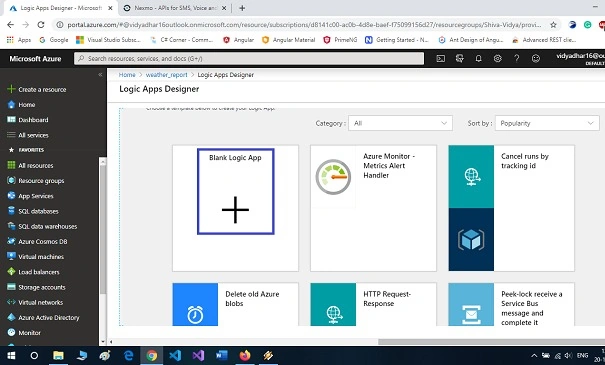Viewport: 605px width, 365px height.
Task: Open the Sort by Popularity dropdown
Action: pyautogui.click(x=547, y=123)
